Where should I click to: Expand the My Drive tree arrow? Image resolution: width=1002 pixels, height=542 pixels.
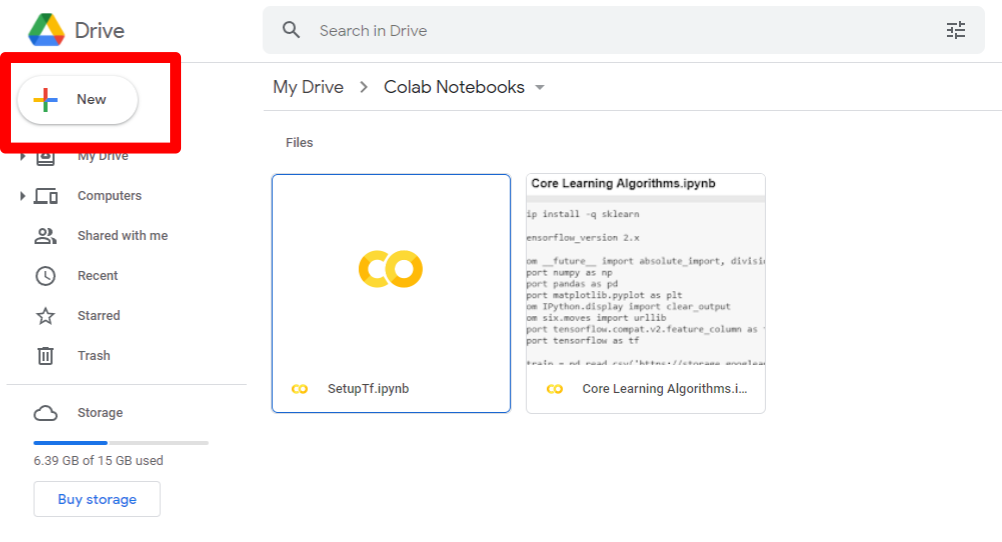[22, 157]
